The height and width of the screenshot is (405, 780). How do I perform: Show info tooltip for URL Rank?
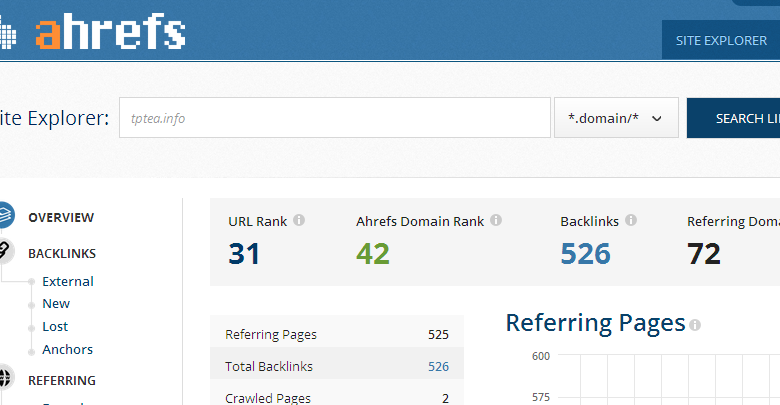[299, 220]
